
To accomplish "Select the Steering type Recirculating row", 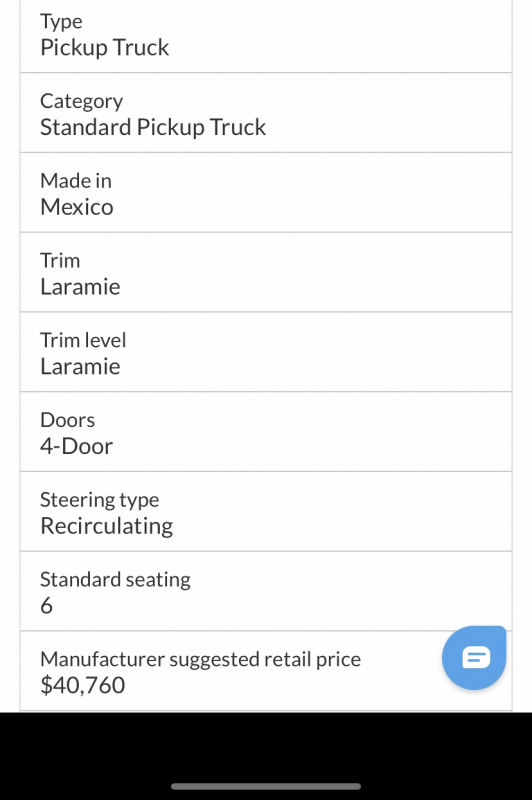I will click(266, 512).
